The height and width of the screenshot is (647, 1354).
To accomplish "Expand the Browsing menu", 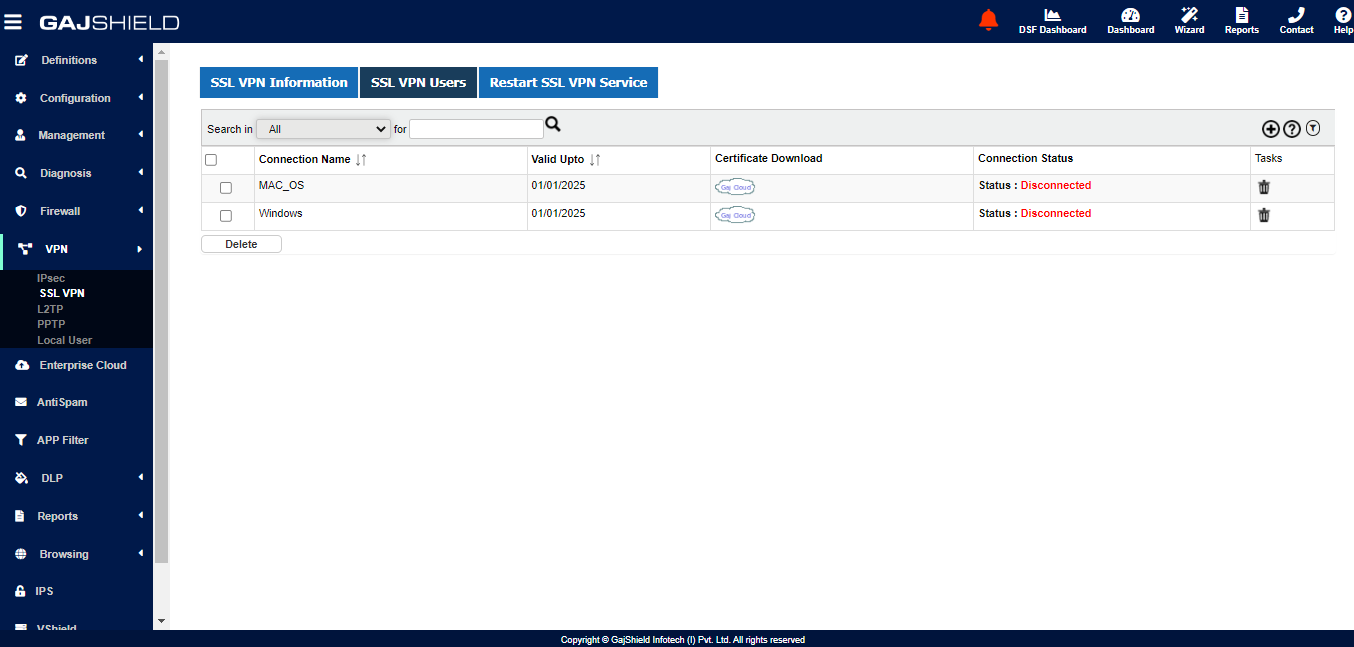I will (76, 554).
